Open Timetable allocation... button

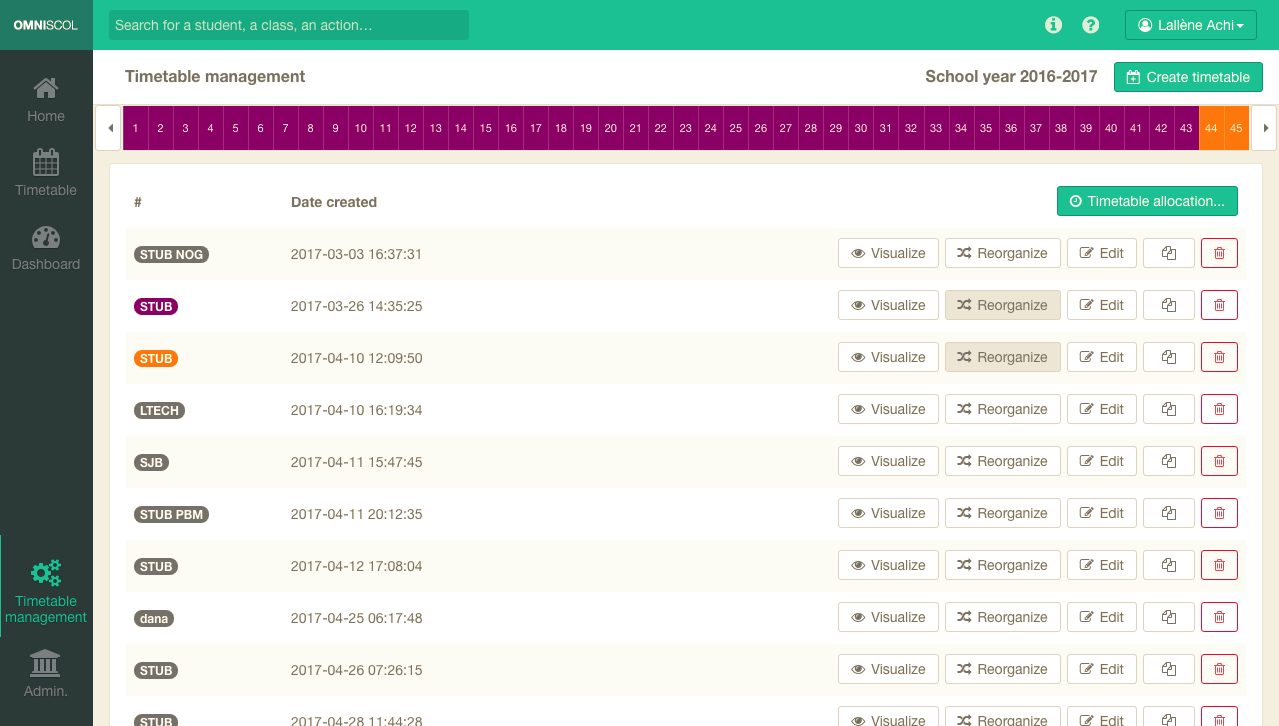[1146, 201]
